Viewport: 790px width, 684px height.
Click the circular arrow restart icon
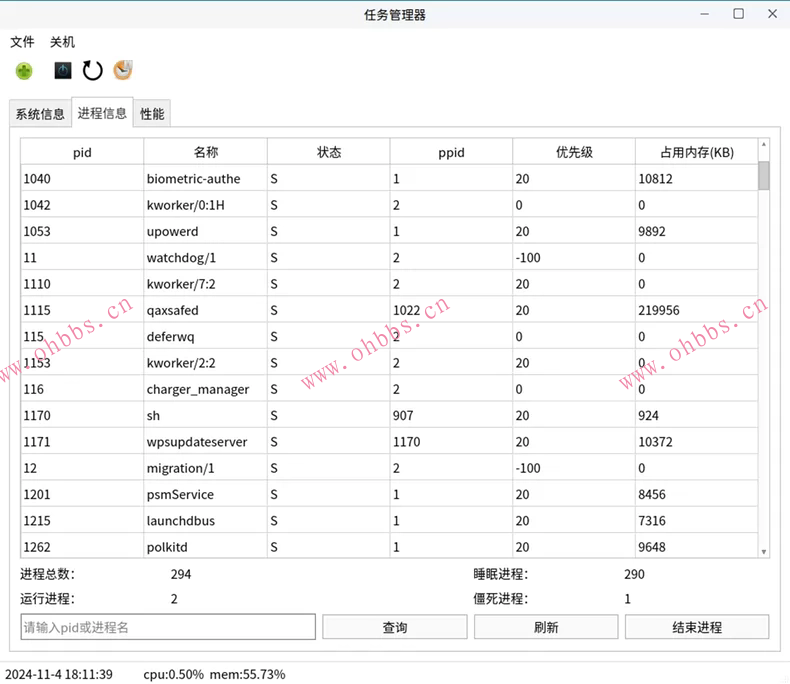(92, 71)
